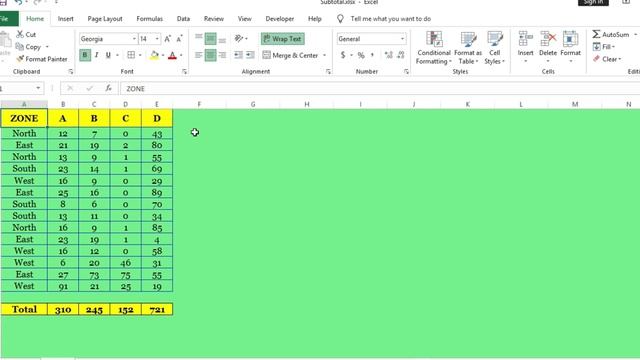This screenshot has height=360, width=640.
Task: Open Fill Color dropdown arrow
Action: 163,55
